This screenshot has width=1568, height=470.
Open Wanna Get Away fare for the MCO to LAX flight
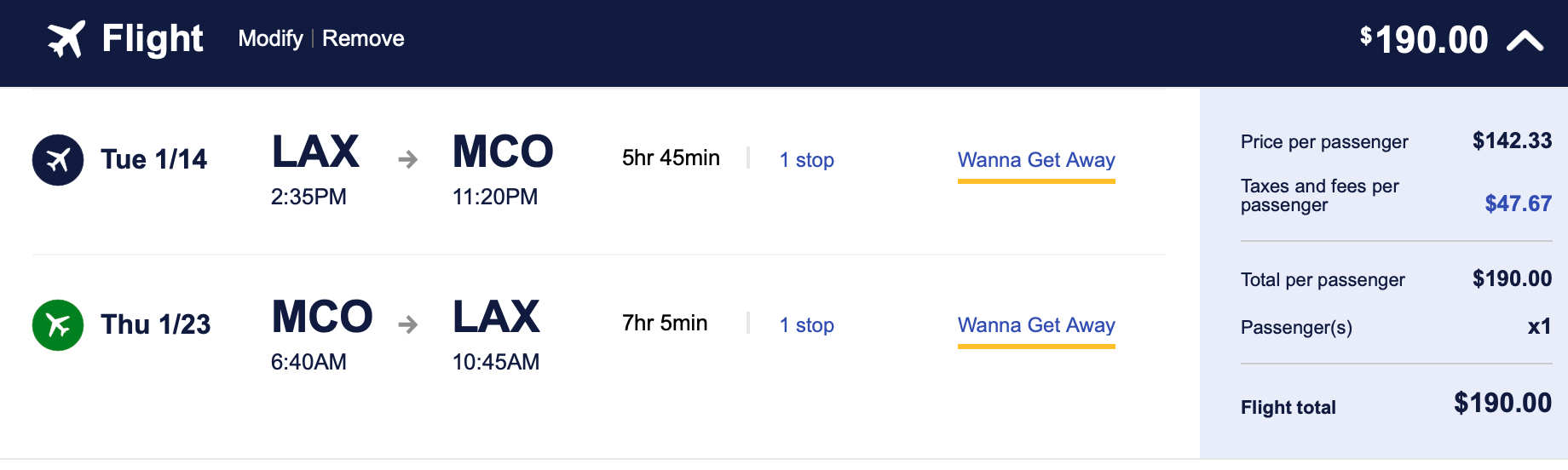pos(1036,325)
